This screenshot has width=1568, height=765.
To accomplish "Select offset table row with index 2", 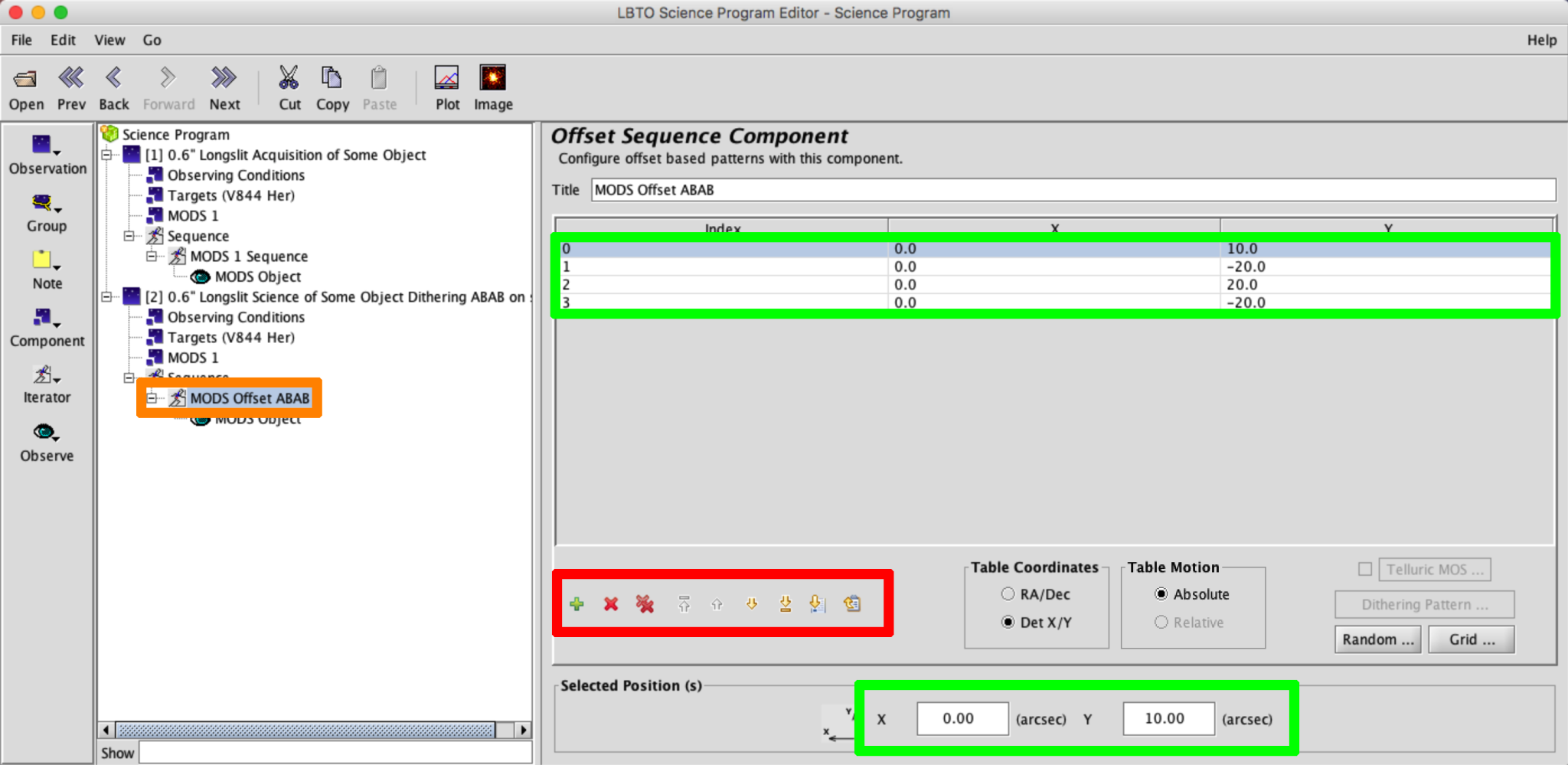I will (x=1055, y=284).
